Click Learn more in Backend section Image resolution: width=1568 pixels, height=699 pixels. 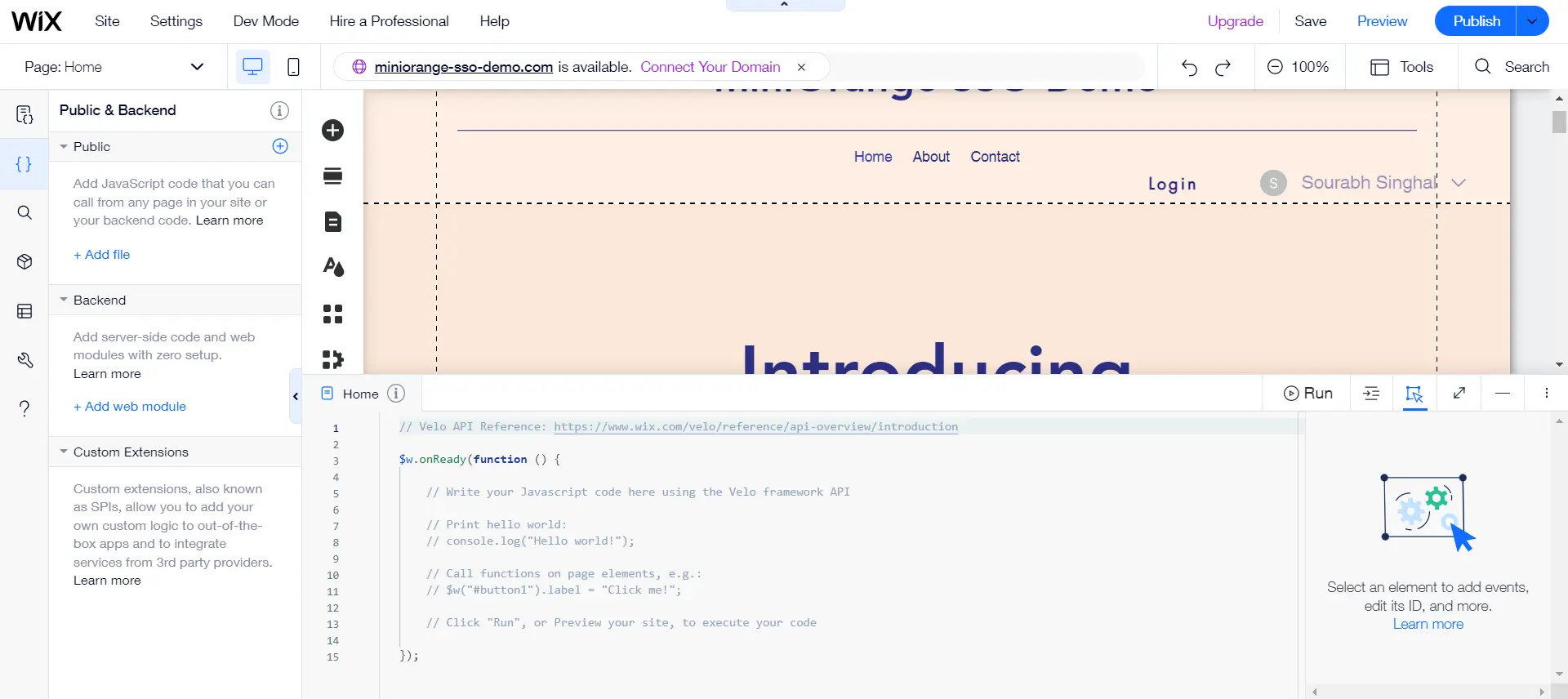(107, 374)
